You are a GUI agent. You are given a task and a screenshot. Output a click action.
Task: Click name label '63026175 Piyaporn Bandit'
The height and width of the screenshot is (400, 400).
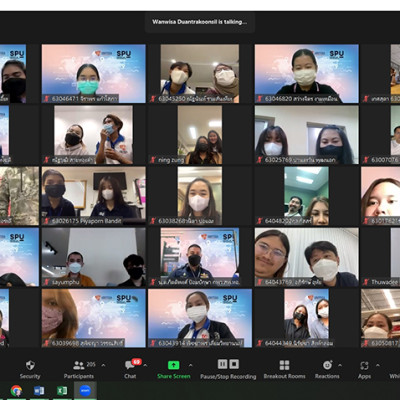[87, 221]
